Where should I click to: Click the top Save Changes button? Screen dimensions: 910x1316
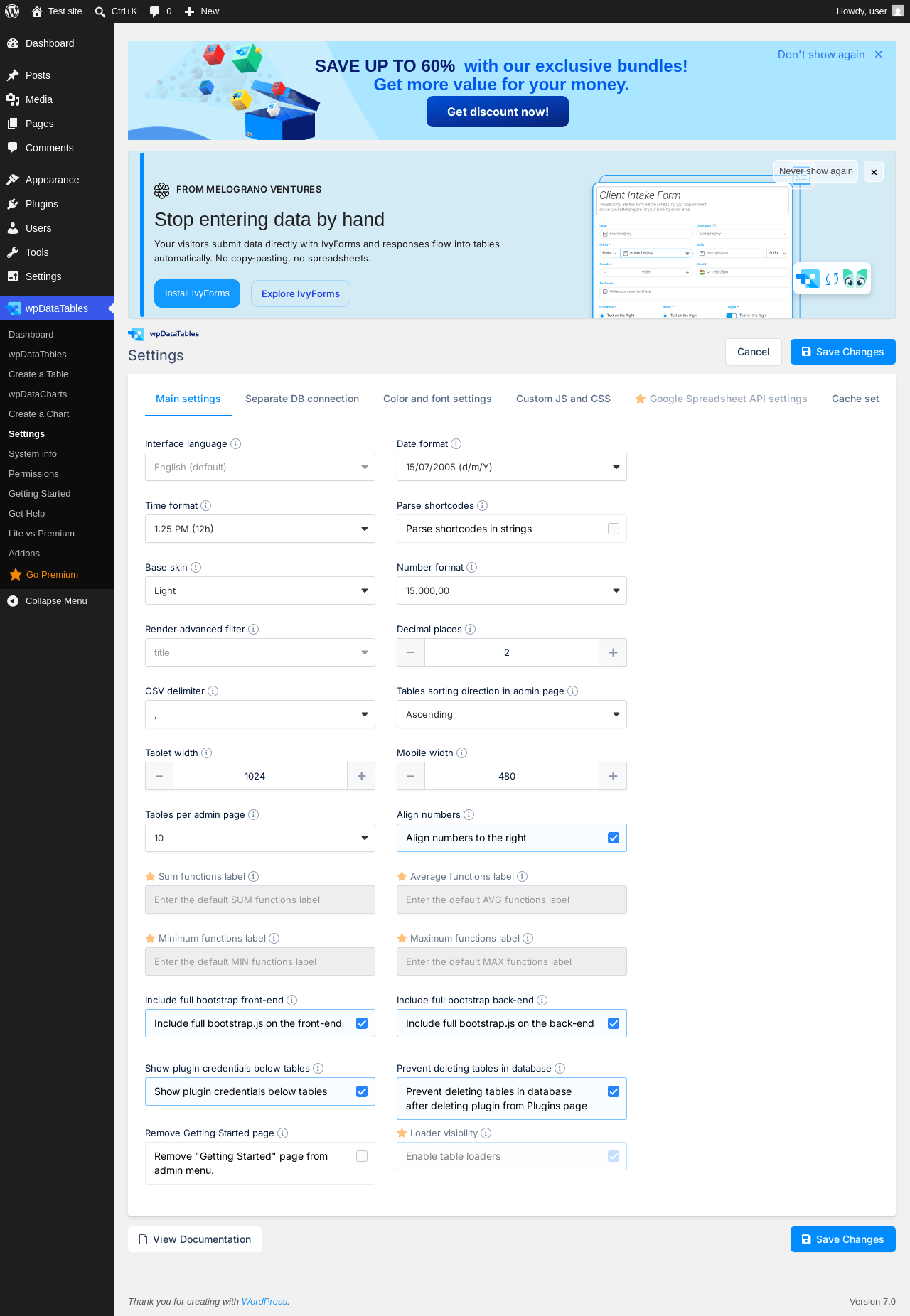(x=843, y=352)
